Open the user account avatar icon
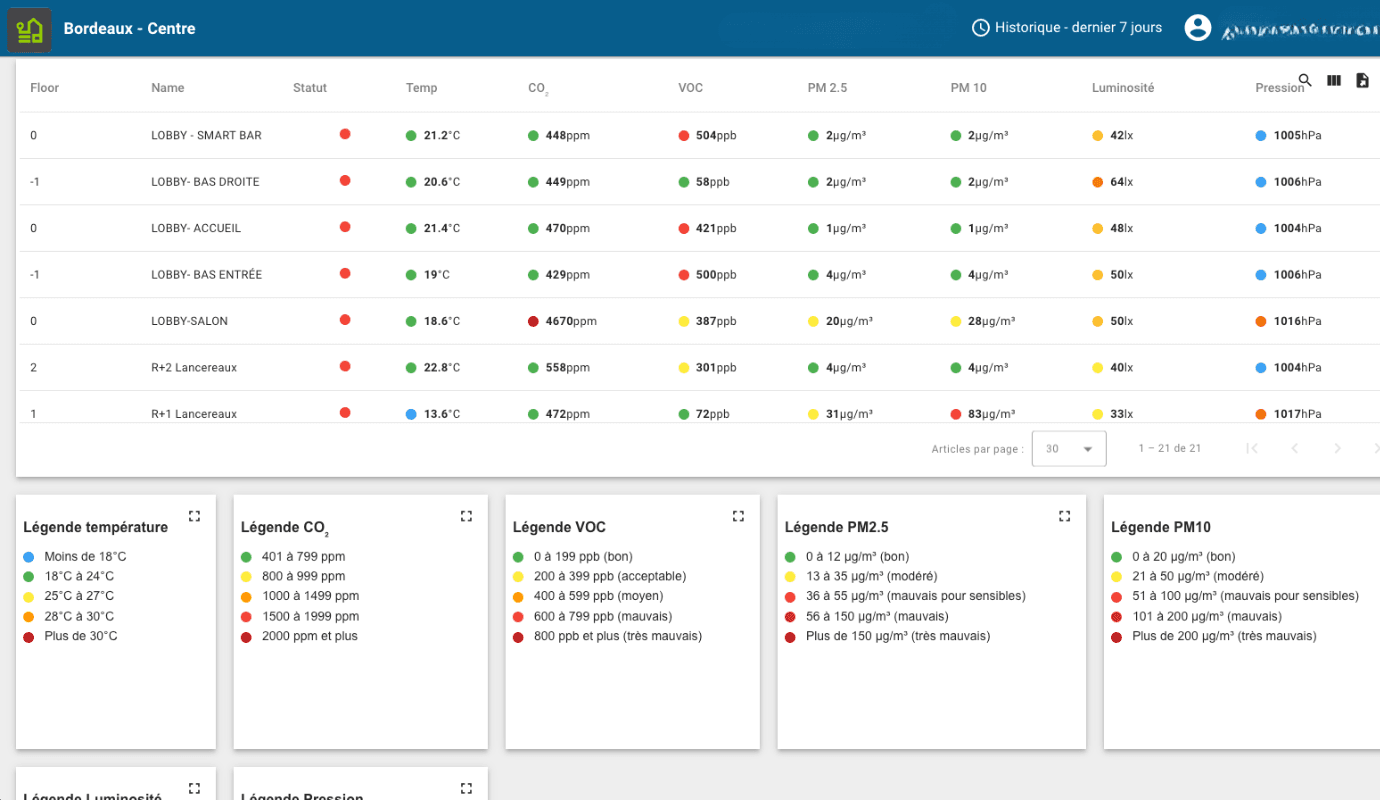Viewport: 1380px width, 800px height. tap(1197, 28)
